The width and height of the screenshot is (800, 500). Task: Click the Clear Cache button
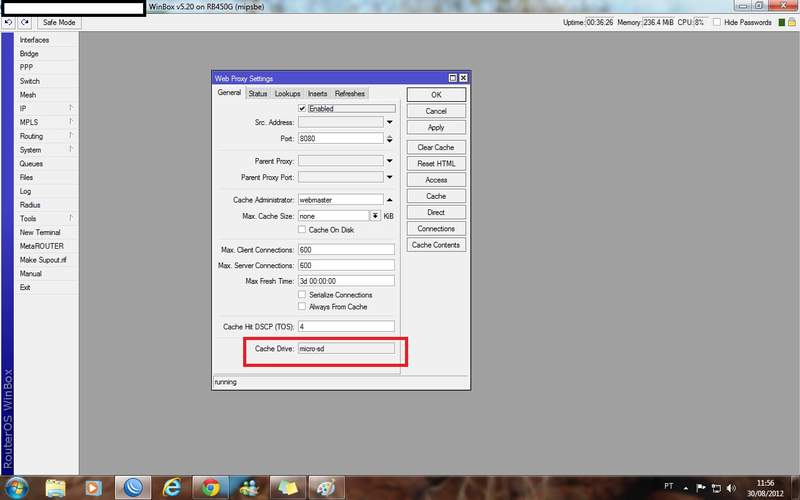coord(436,147)
